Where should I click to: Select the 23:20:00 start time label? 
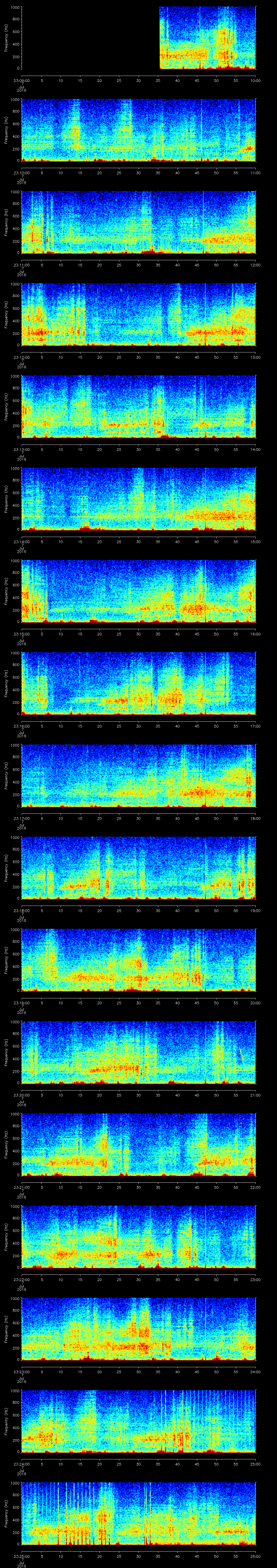(21, 1095)
